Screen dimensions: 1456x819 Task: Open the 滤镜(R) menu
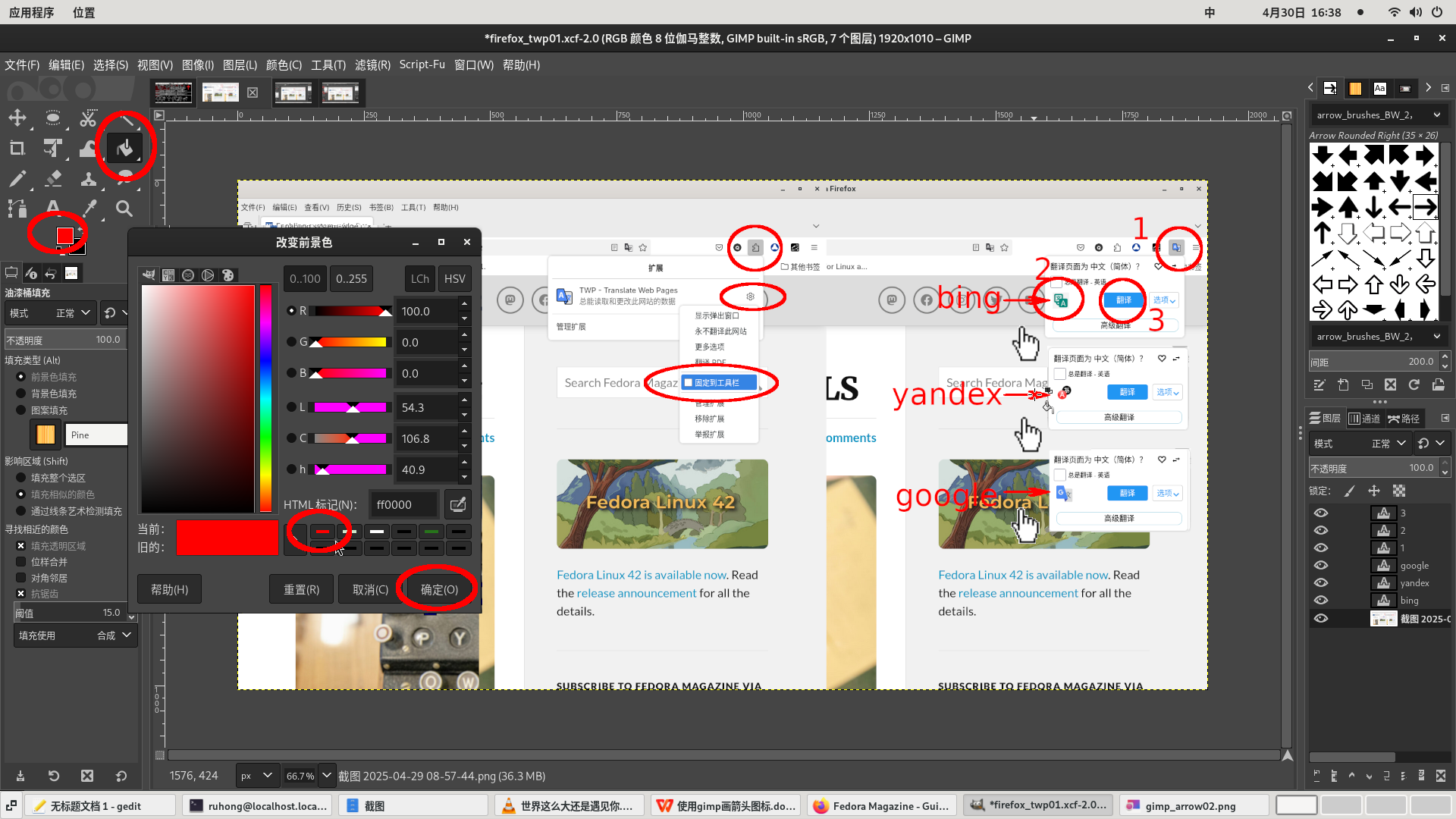(x=372, y=65)
